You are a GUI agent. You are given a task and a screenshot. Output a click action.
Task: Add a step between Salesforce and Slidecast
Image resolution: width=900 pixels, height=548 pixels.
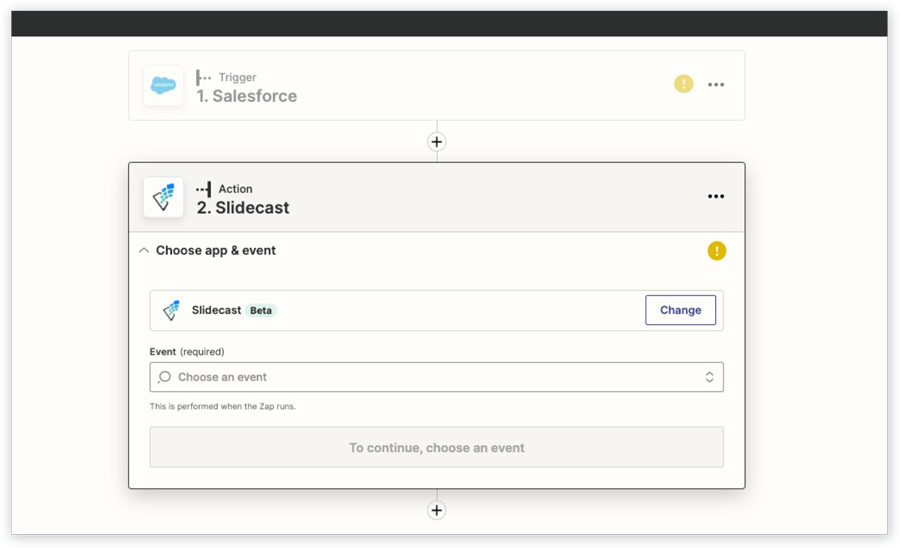point(437,142)
